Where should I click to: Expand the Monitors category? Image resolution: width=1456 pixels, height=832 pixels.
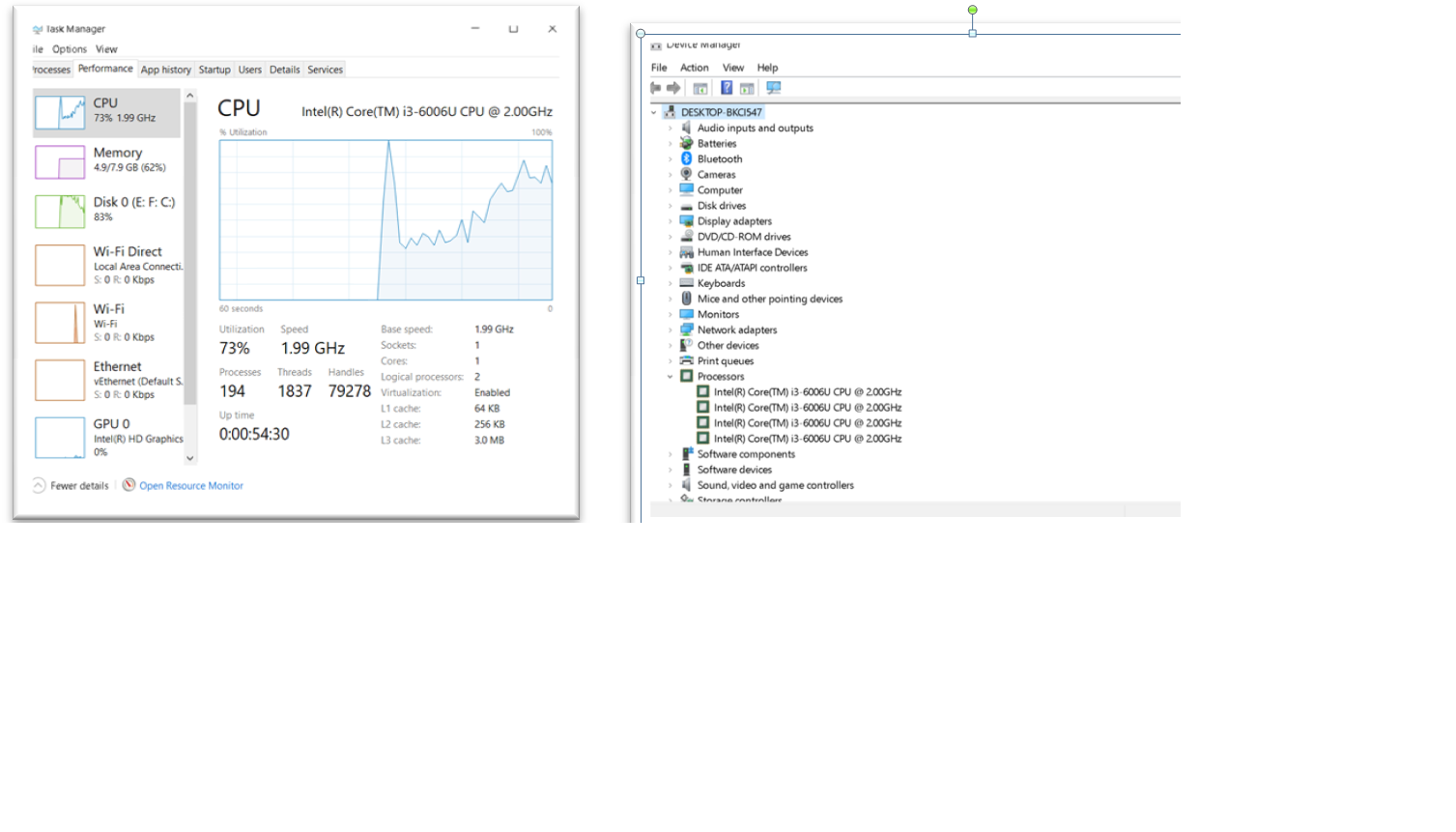671,314
